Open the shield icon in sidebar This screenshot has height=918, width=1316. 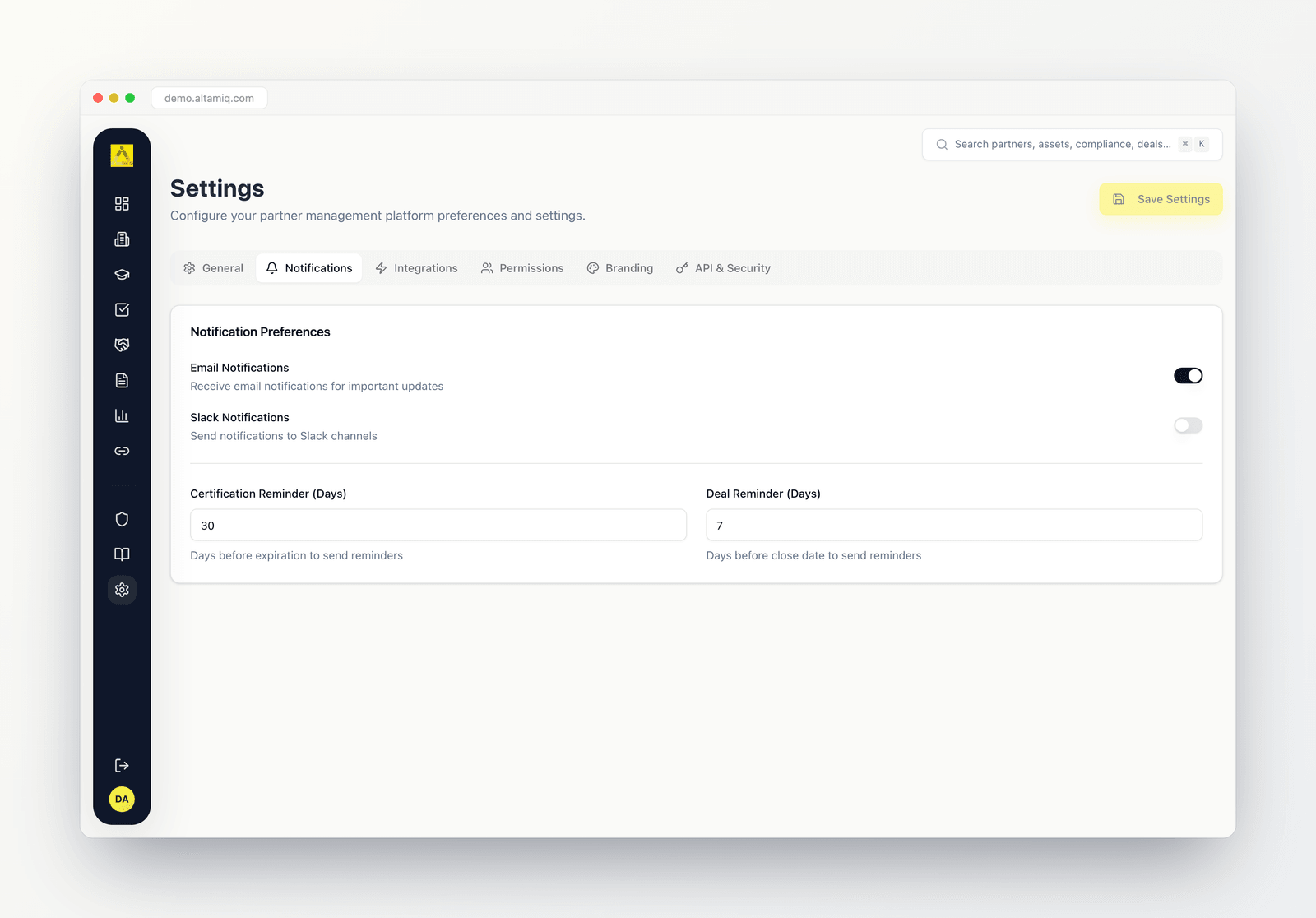click(122, 519)
